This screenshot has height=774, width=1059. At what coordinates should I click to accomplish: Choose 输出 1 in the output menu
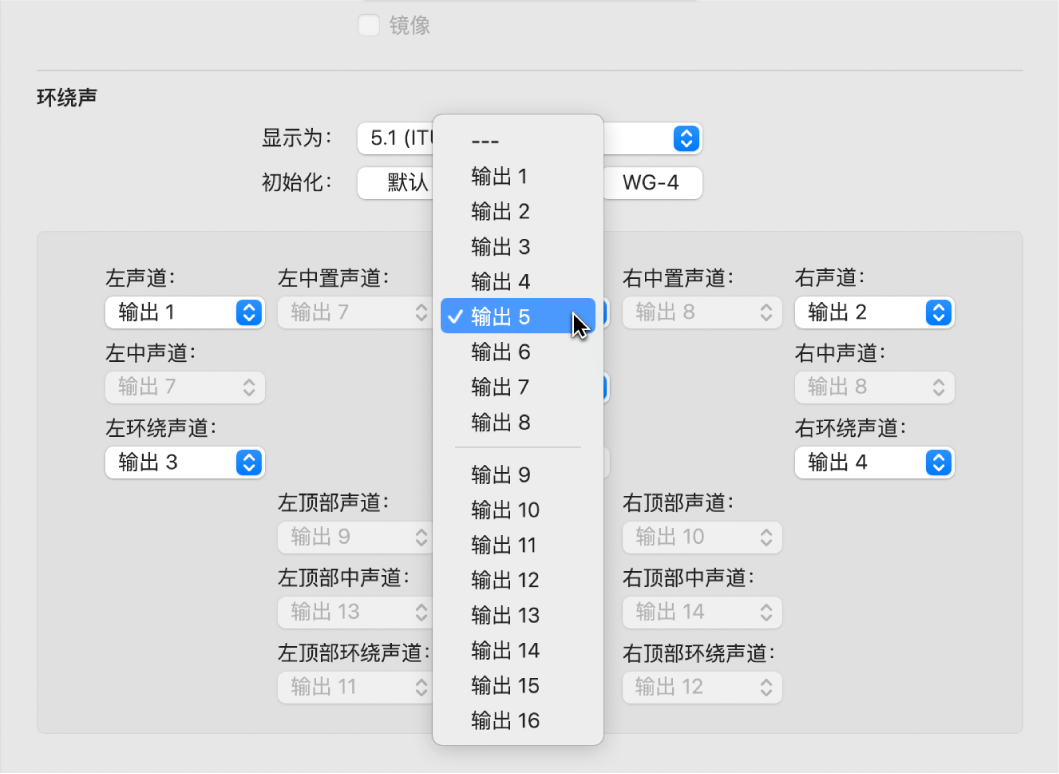point(500,177)
